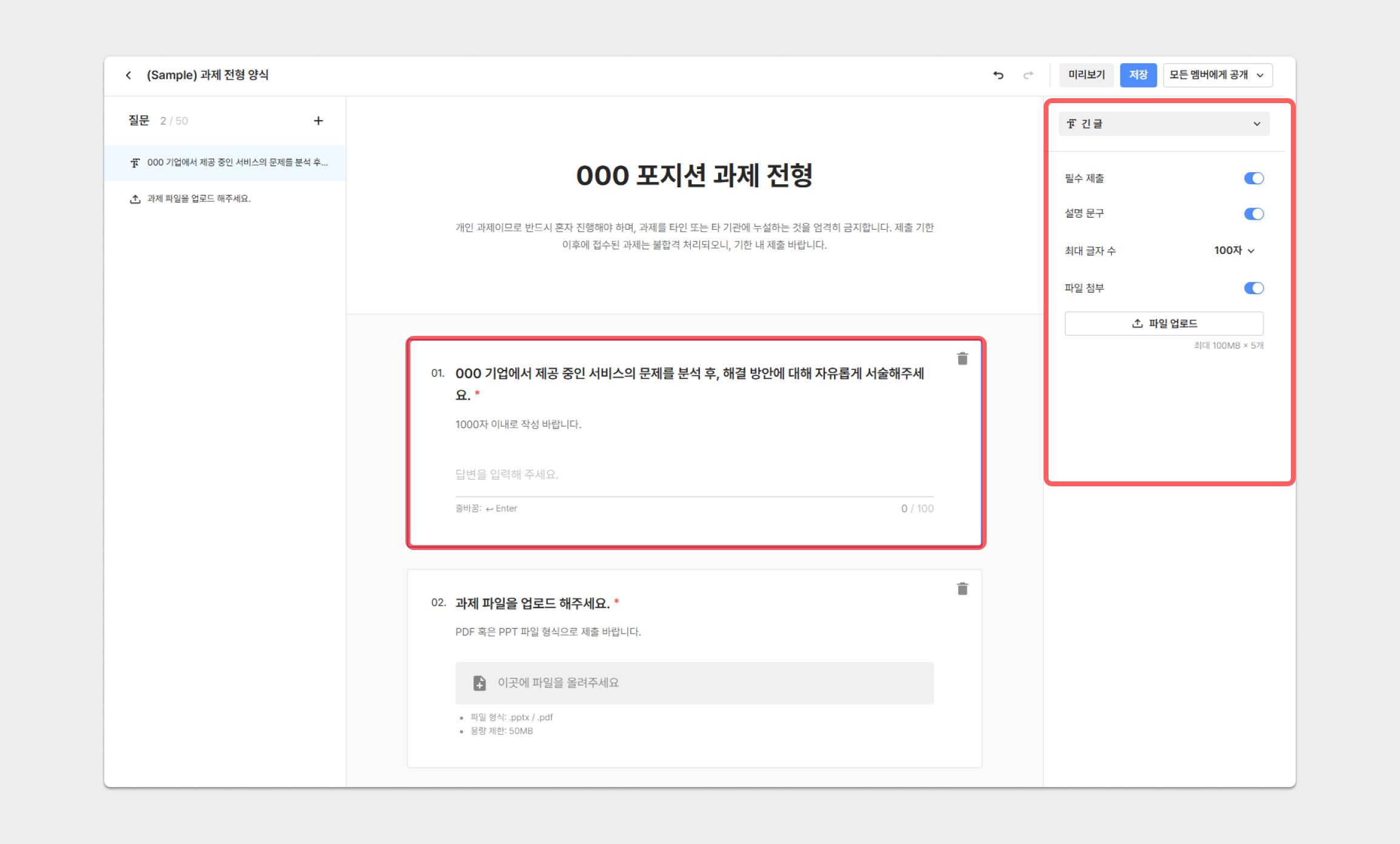Click the 미리보기 preview button
This screenshot has width=1400, height=844.
tap(1086, 75)
